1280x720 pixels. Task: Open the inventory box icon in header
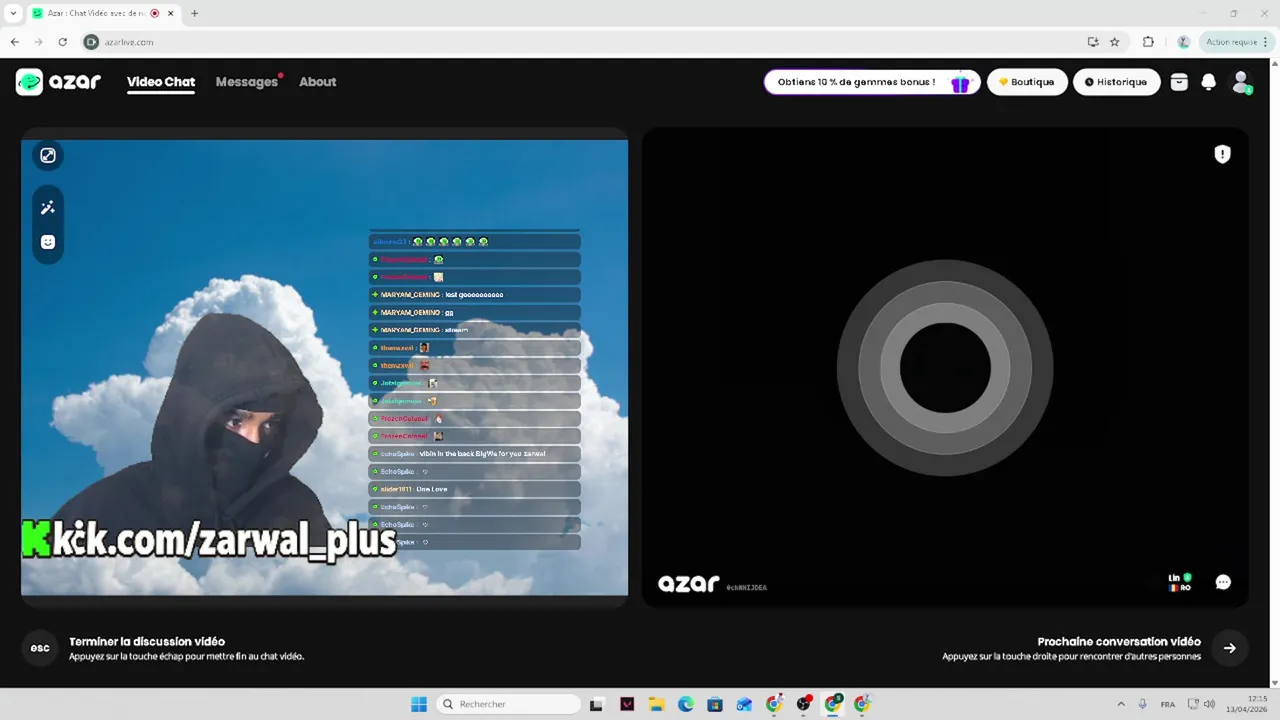[1179, 82]
